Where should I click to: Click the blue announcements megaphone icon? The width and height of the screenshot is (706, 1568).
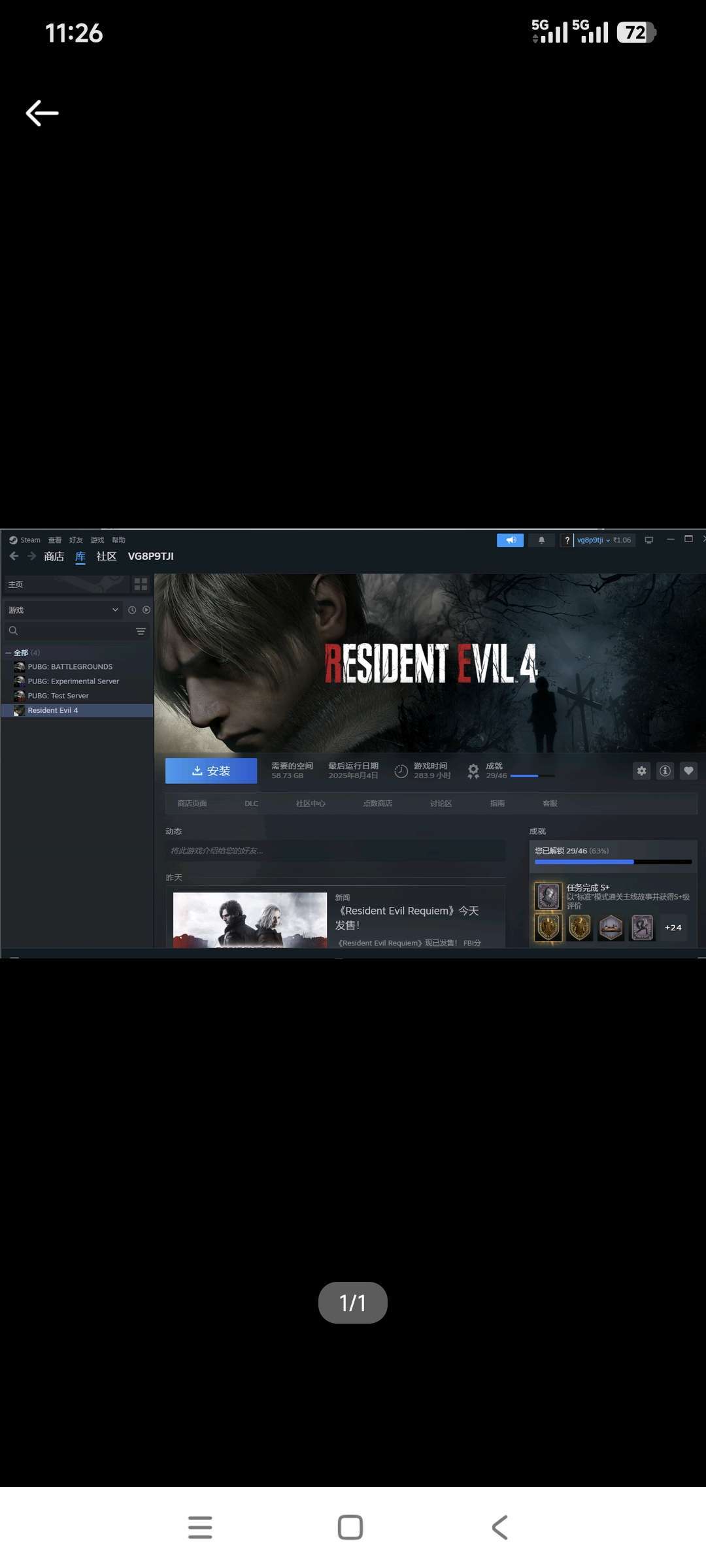coord(510,540)
